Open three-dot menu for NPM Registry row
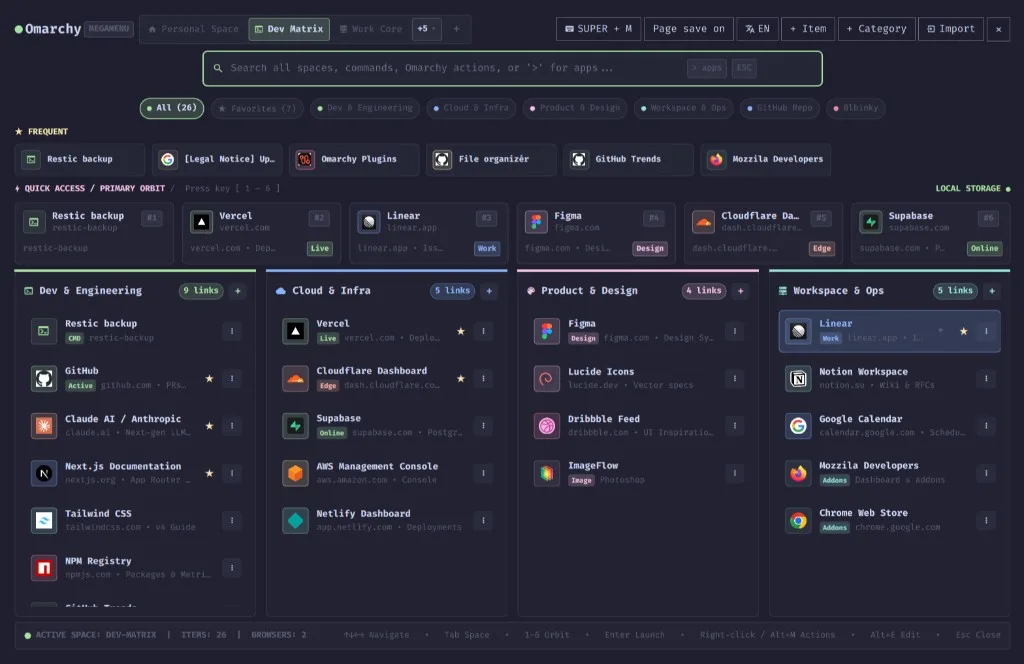The image size is (1024, 664). coord(232,568)
